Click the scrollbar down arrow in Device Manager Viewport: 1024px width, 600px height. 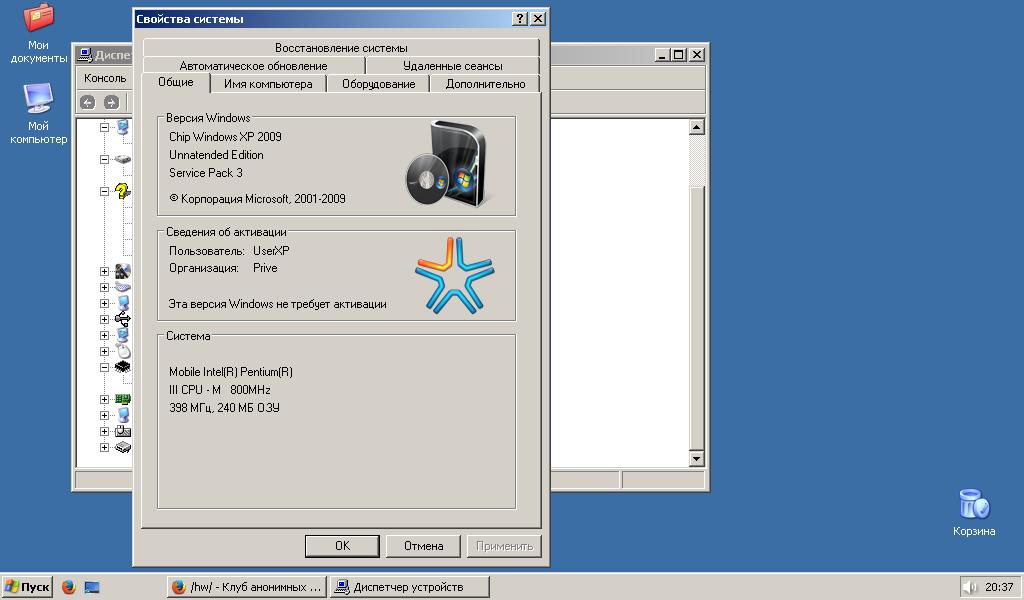click(x=697, y=459)
